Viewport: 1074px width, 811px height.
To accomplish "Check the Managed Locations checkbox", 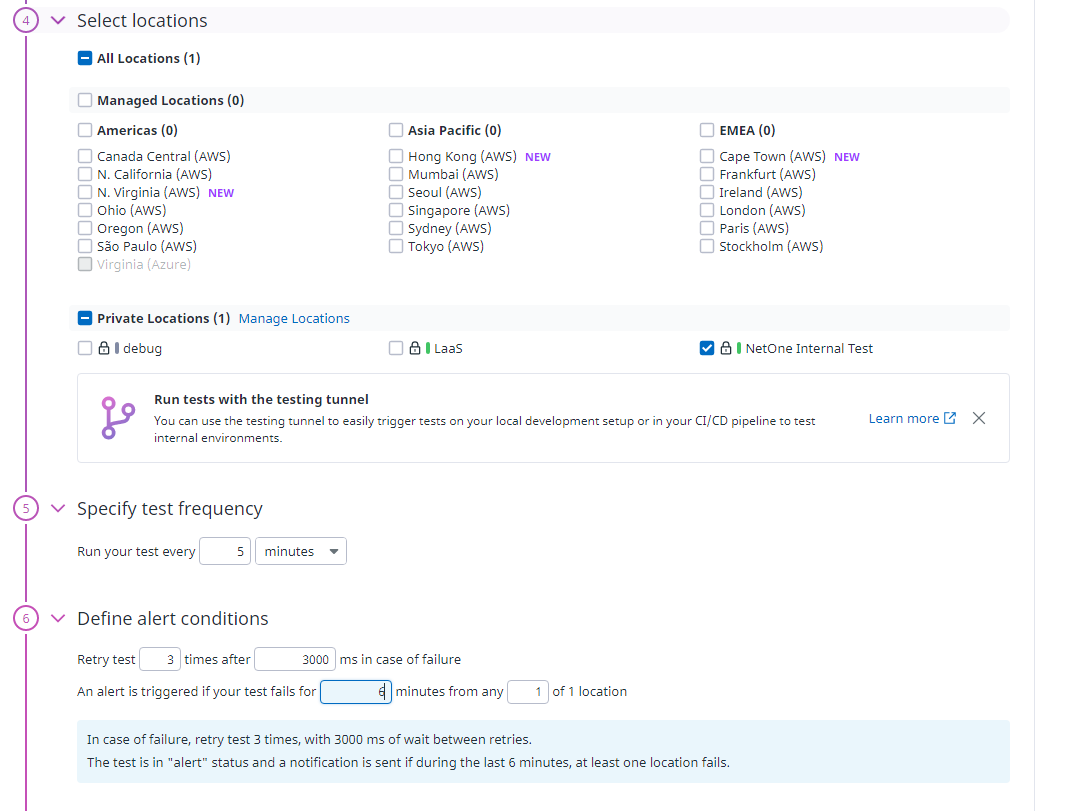I will point(85,100).
